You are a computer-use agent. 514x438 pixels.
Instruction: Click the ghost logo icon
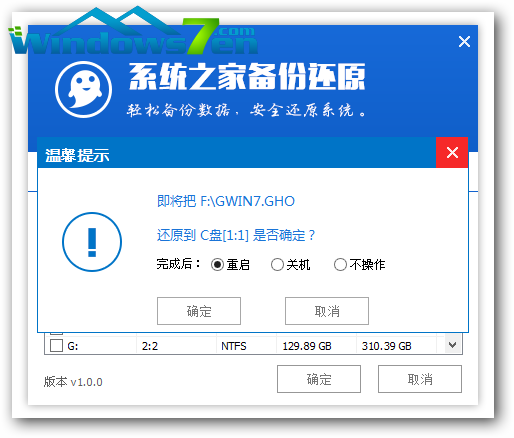tap(83, 89)
